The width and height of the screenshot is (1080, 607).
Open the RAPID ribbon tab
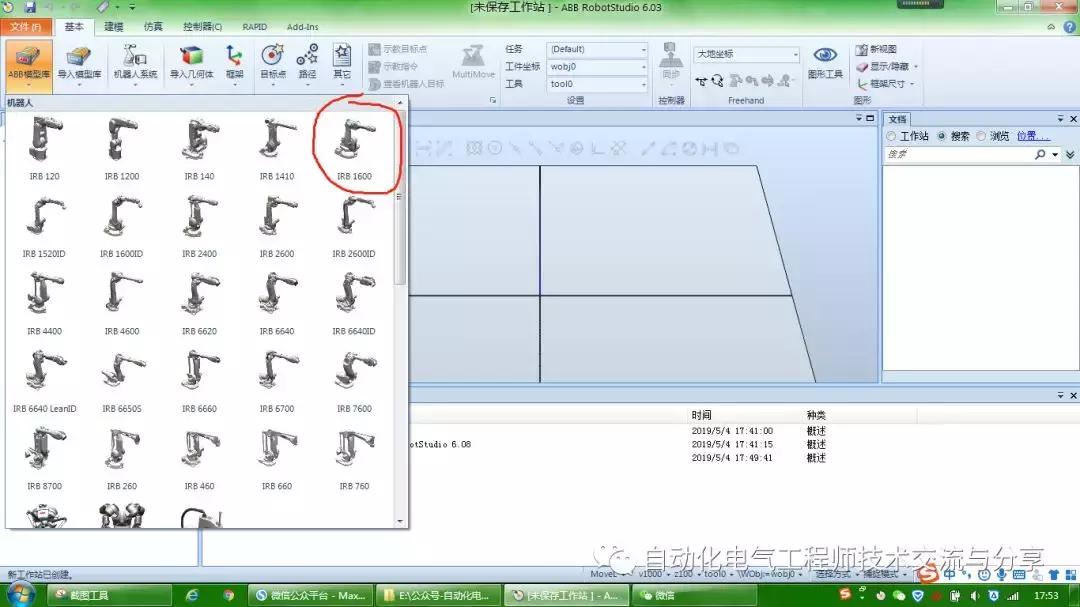255,27
